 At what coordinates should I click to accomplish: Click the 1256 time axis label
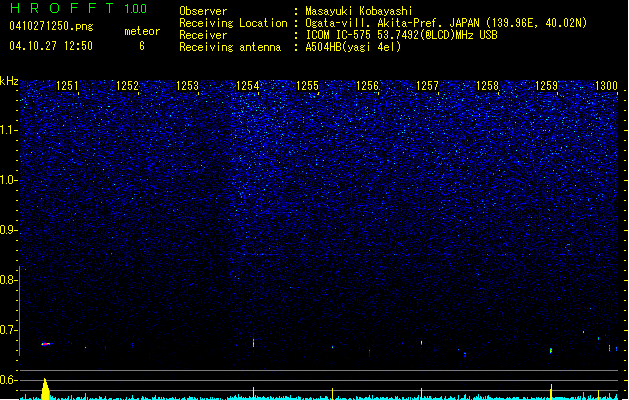(x=367, y=86)
